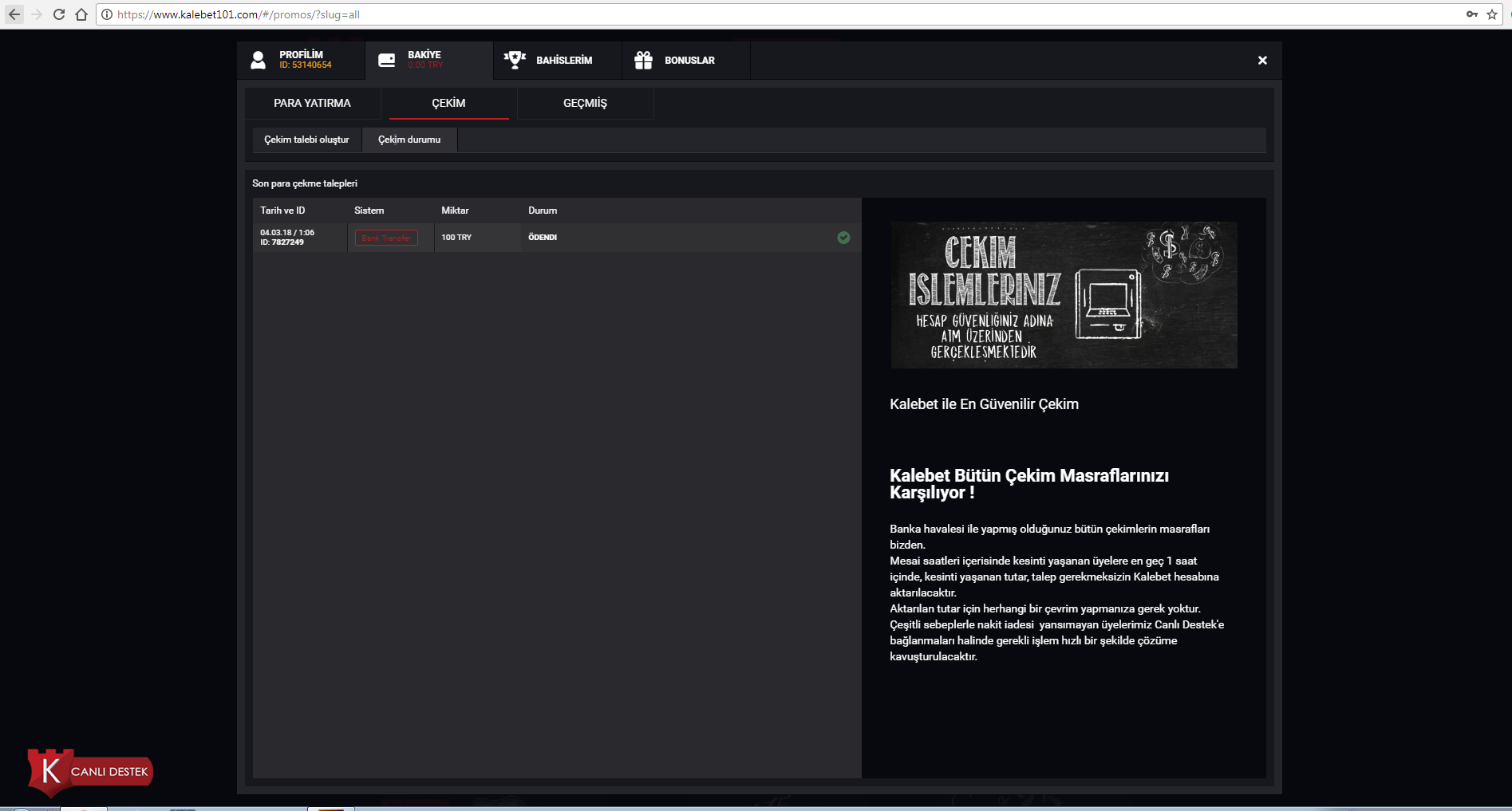Click the browser back arrow
This screenshot has width=1512, height=811.
click(x=14, y=14)
